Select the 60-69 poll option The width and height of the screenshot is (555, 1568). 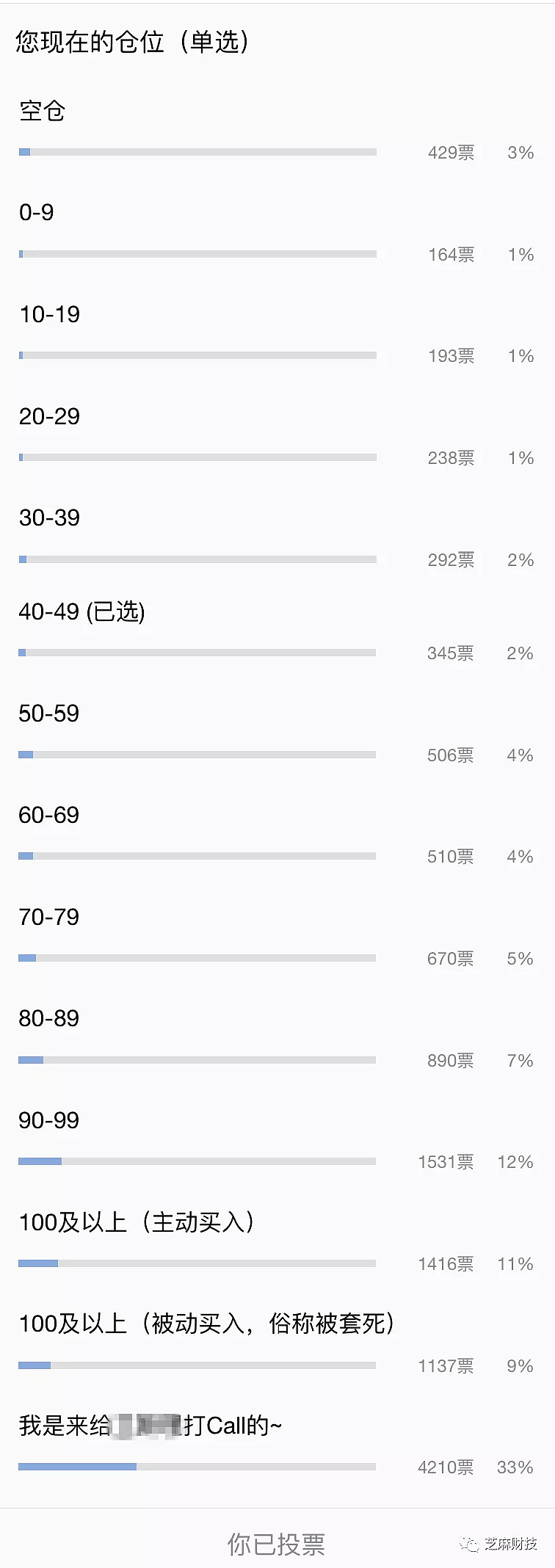tap(48, 815)
